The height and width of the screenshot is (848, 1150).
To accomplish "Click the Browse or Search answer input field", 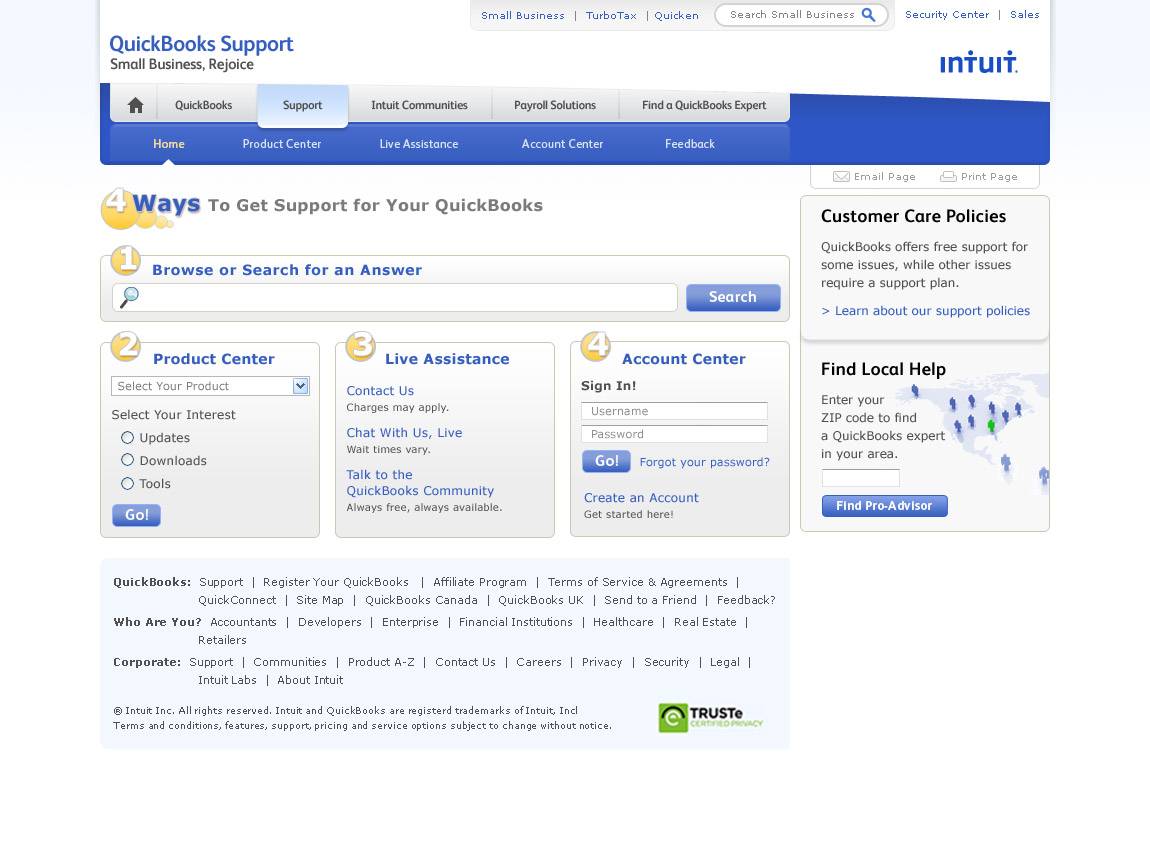I will pyautogui.click(x=395, y=297).
